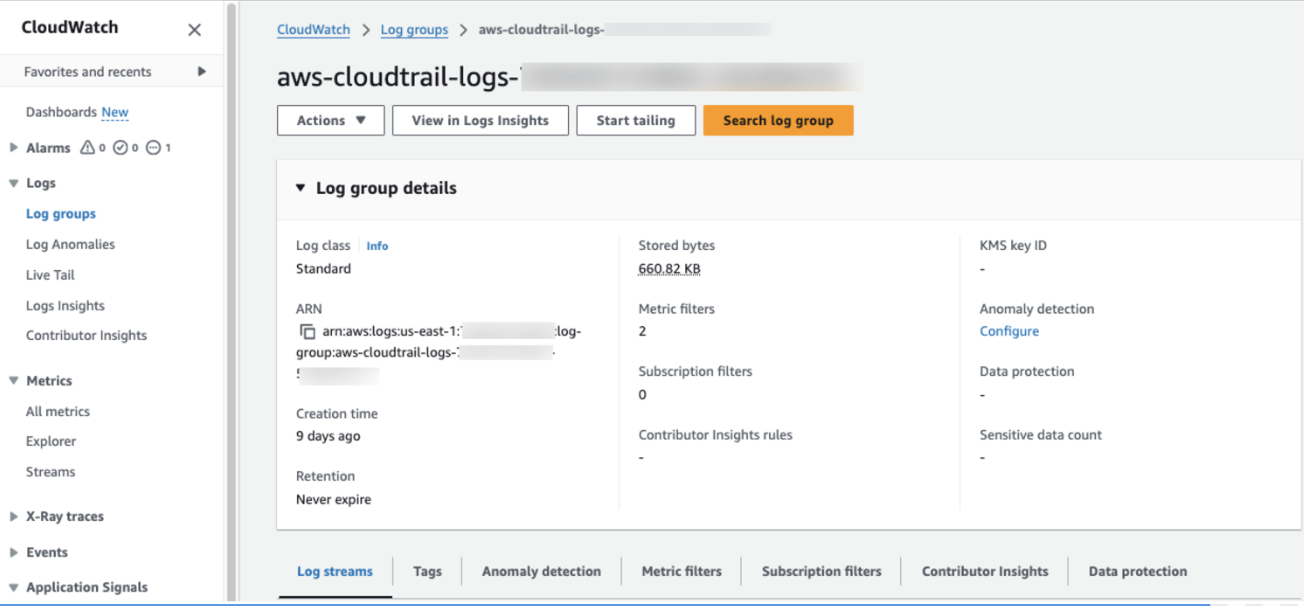The width and height of the screenshot is (1304, 606).
Task: Collapse the Log group details panel
Action: (300, 187)
